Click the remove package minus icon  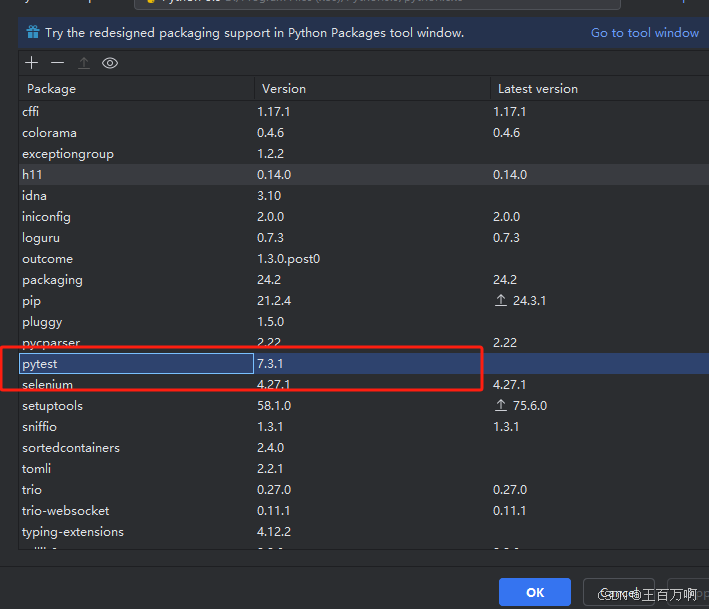(57, 63)
